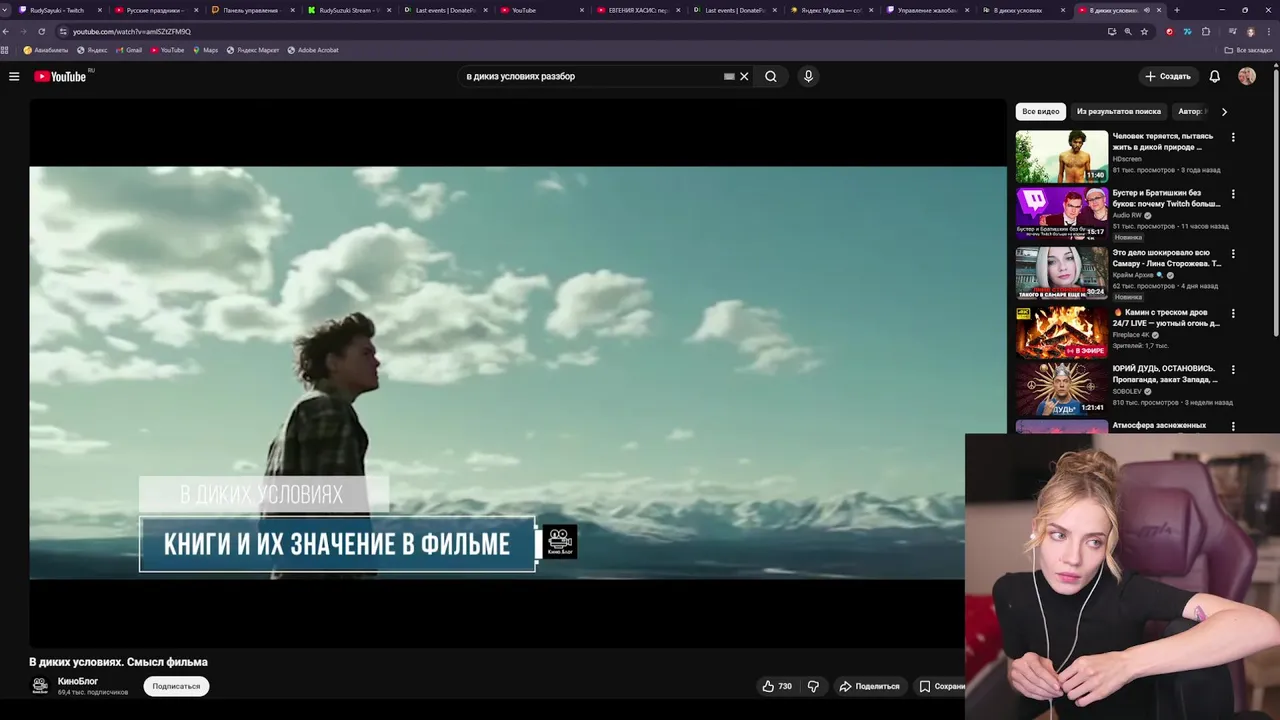Start voice search with microphone icon
The width and height of the screenshot is (1280, 720).
pyautogui.click(x=808, y=76)
